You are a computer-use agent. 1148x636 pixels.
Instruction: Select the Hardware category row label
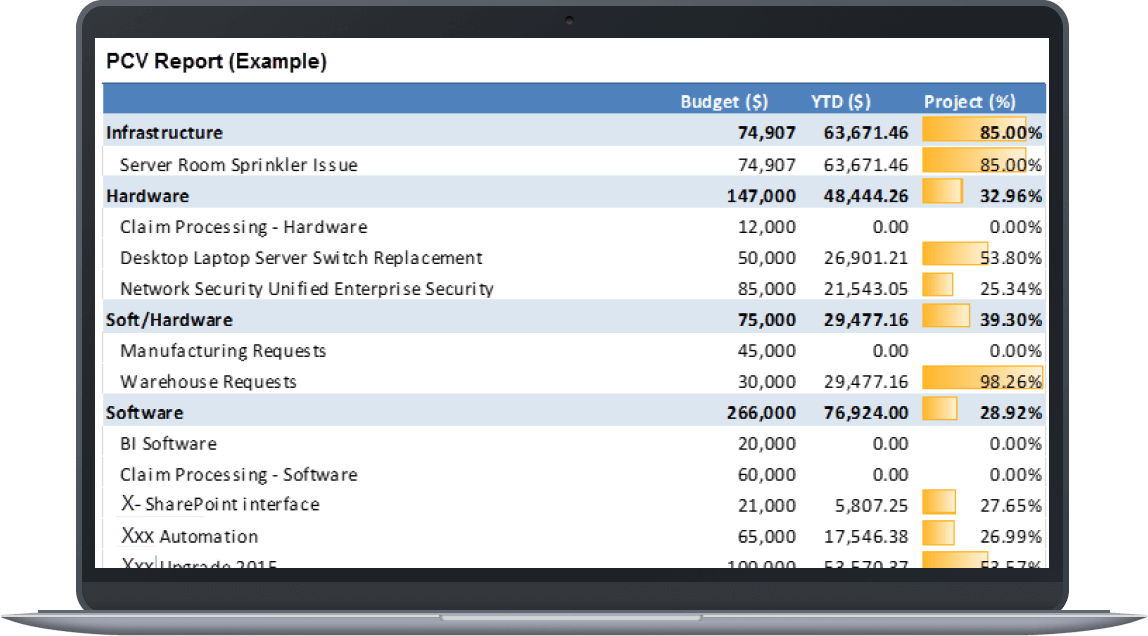click(x=148, y=195)
